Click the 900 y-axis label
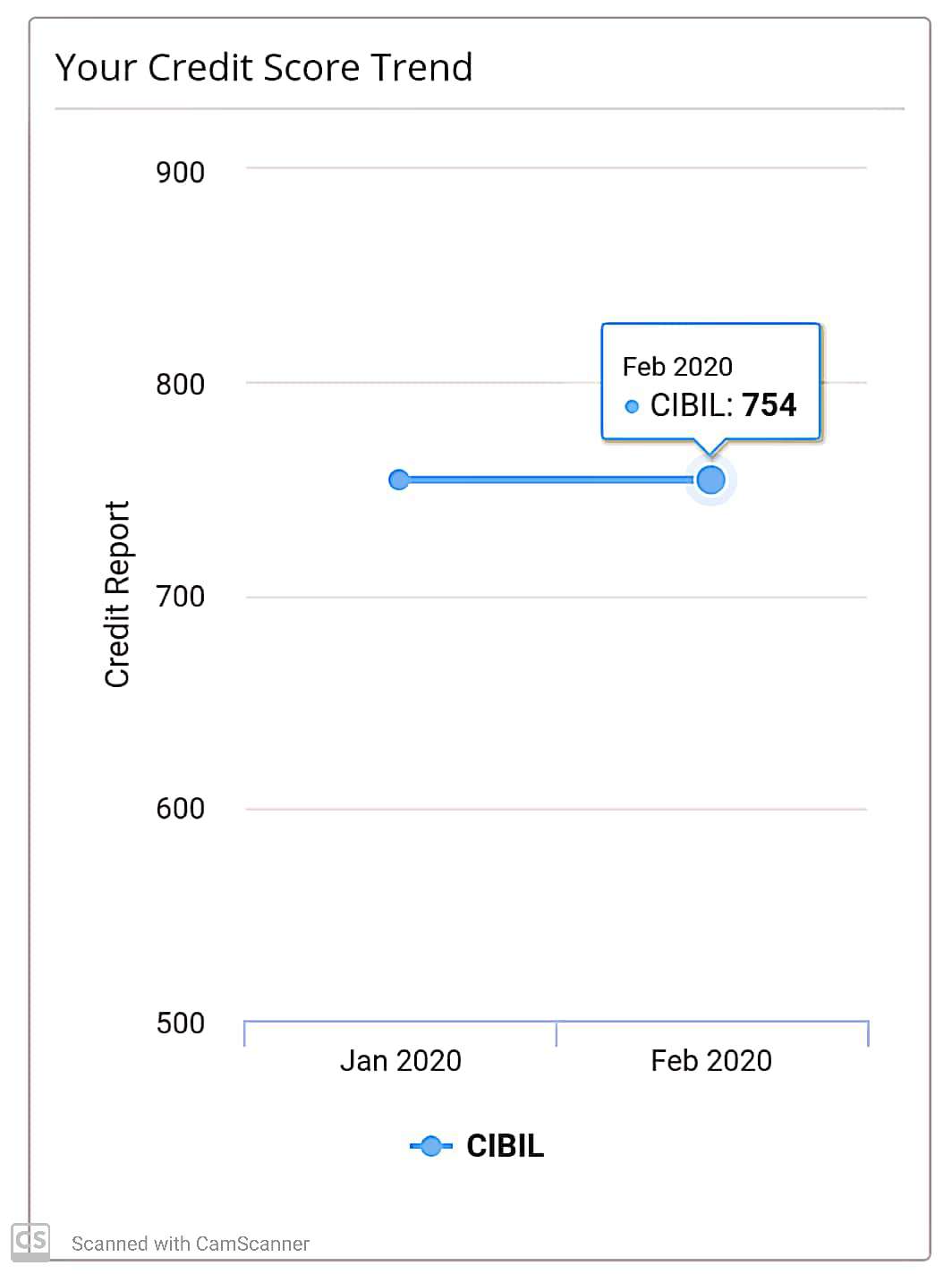This screenshot has width=952, height=1274. 180,172
